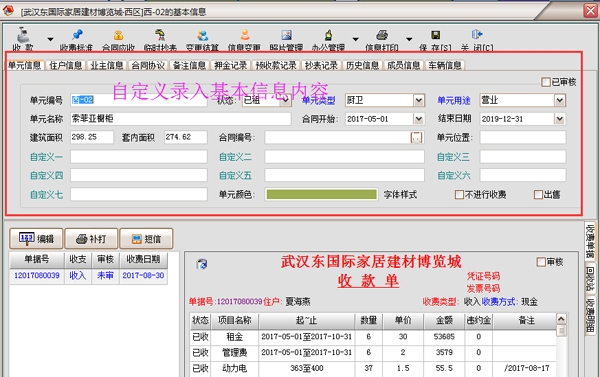The height and width of the screenshot is (377, 600).
Task: Switch to 备注信息 tab
Action: point(189,65)
